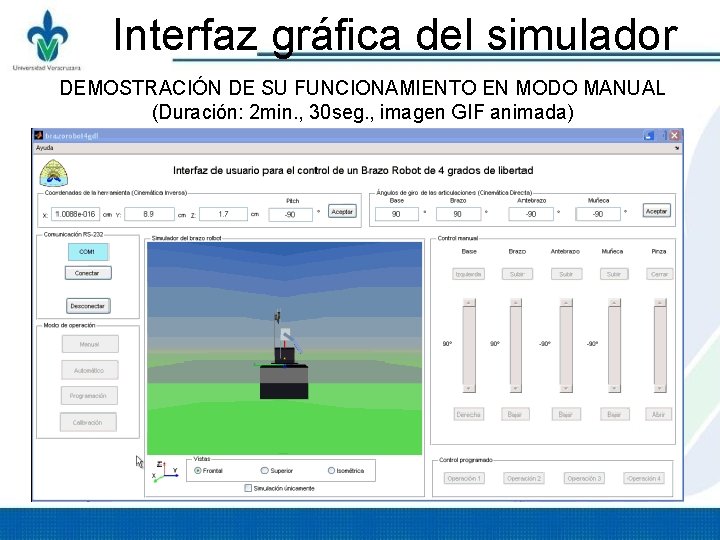Click the Brazo angle input field
720x540 pixels.
[x=458, y=214]
